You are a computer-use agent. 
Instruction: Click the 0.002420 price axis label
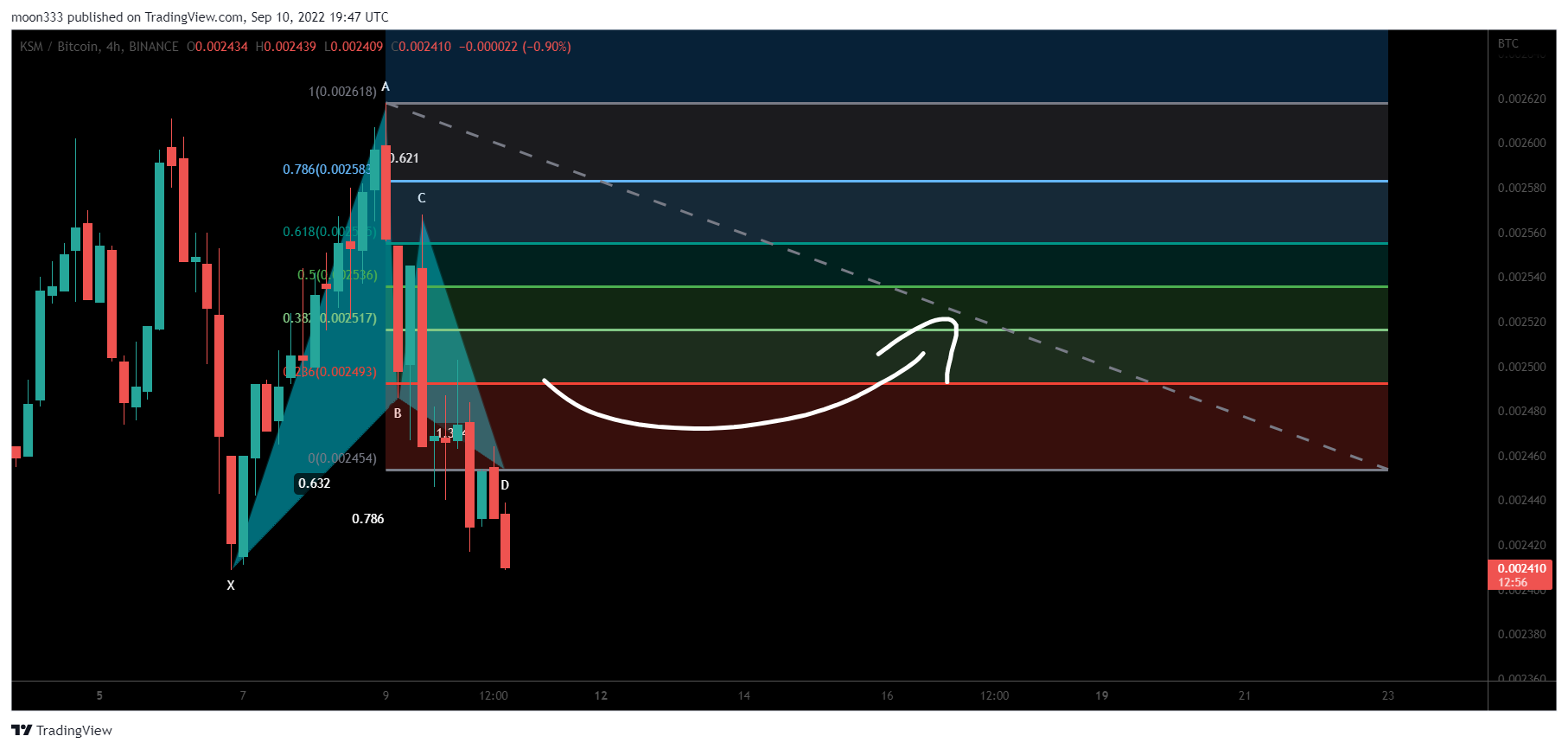[x=1521, y=545]
